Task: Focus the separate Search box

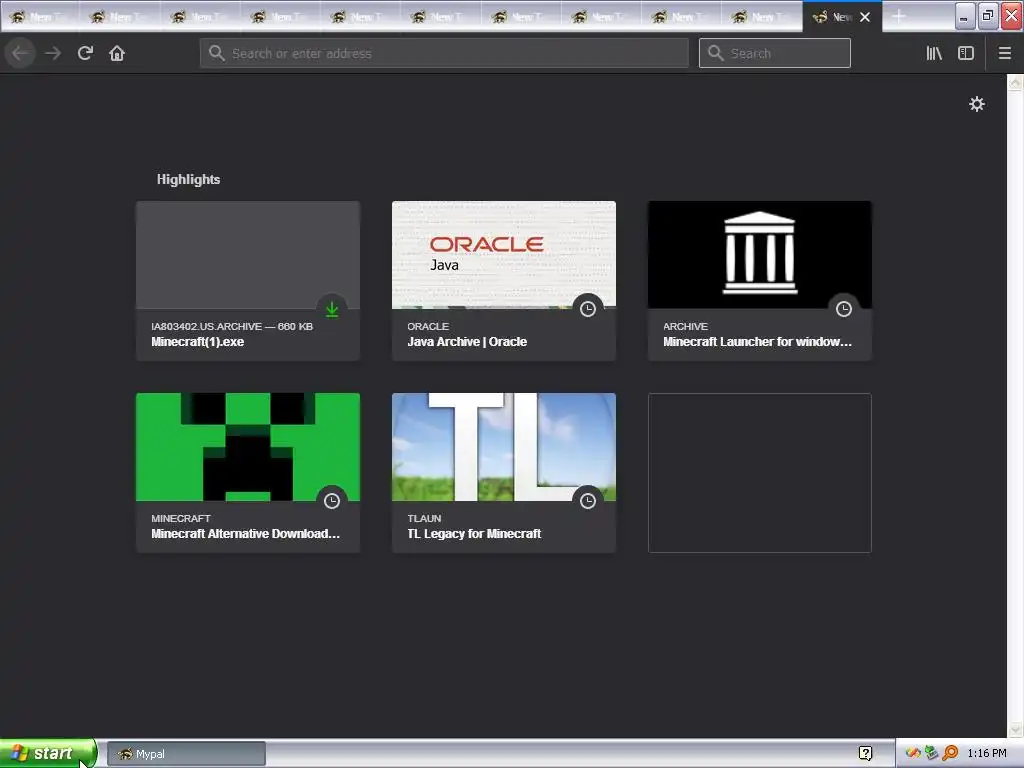Action: point(775,53)
